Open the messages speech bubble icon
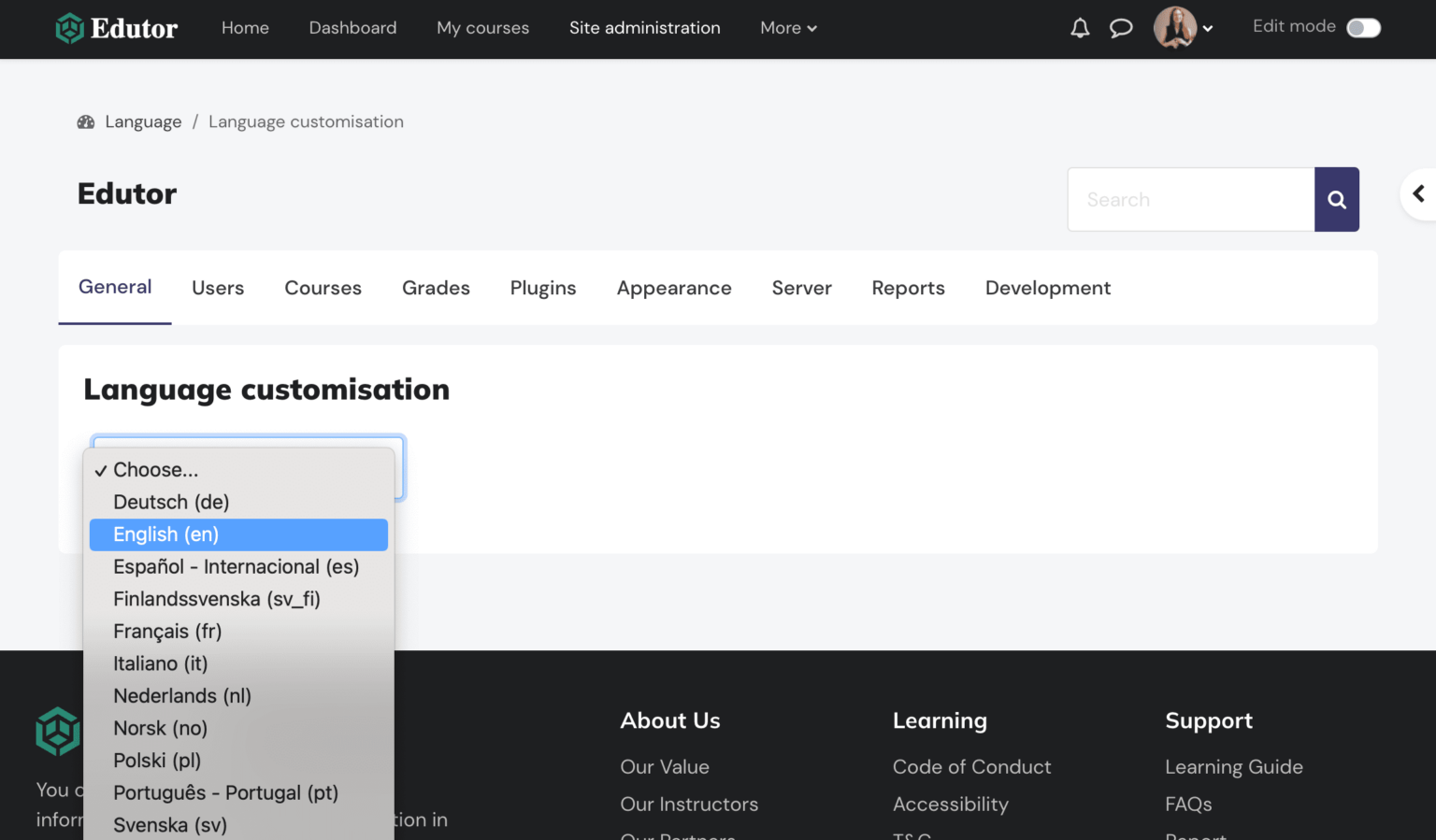 1121,28
